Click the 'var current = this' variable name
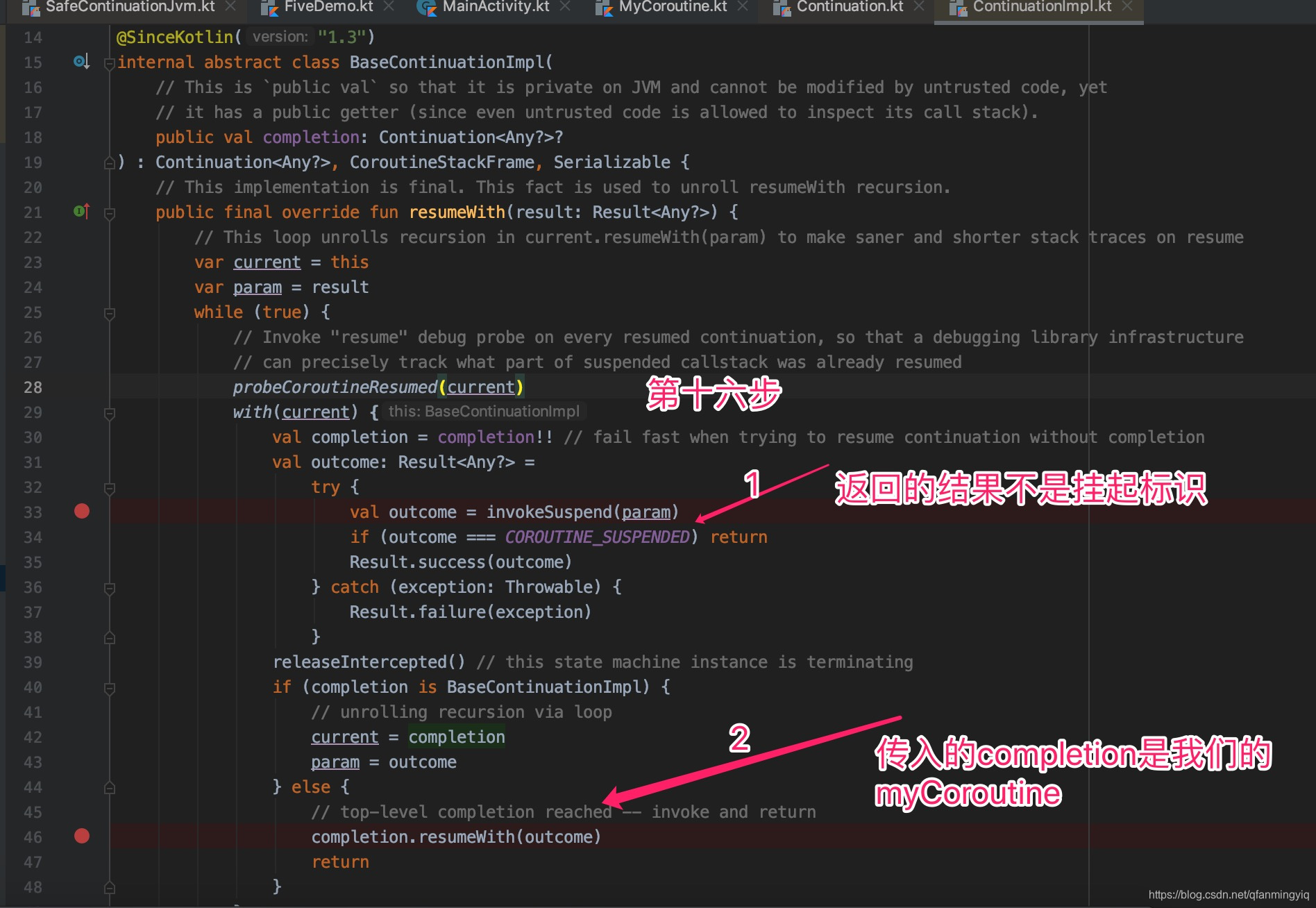Image resolution: width=1316 pixels, height=908 pixels. (267, 262)
